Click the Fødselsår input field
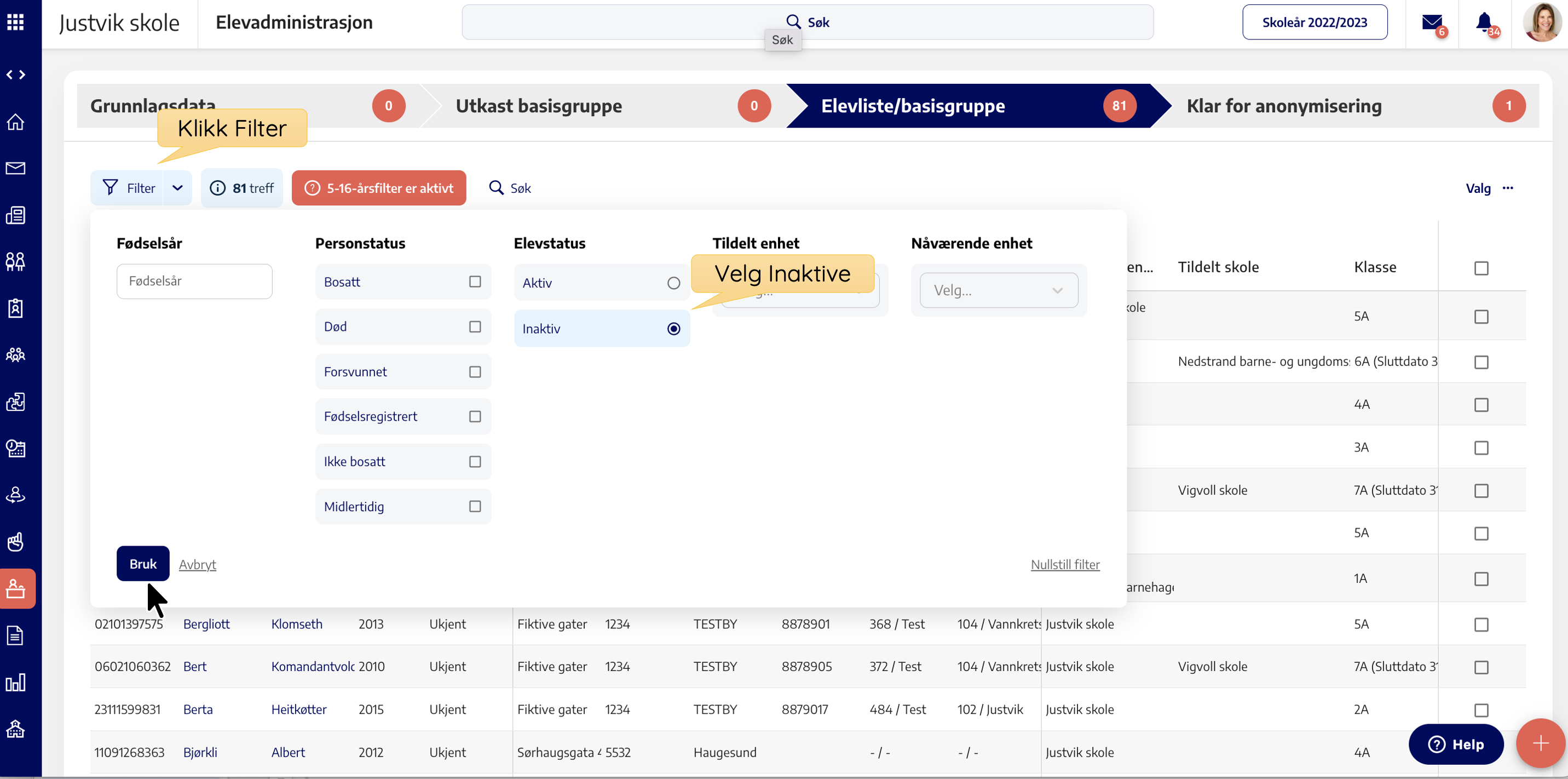The image size is (1568, 779). 194,281
